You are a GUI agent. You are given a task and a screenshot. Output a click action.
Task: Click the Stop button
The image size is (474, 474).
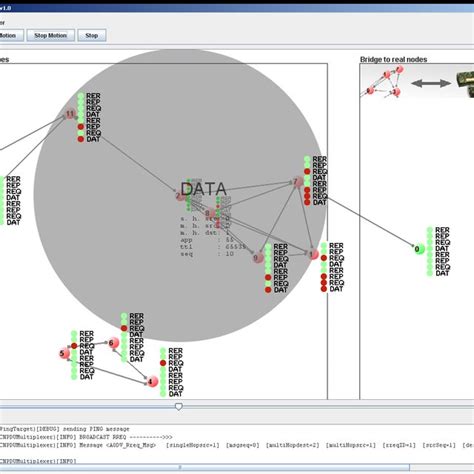coord(92,35)
